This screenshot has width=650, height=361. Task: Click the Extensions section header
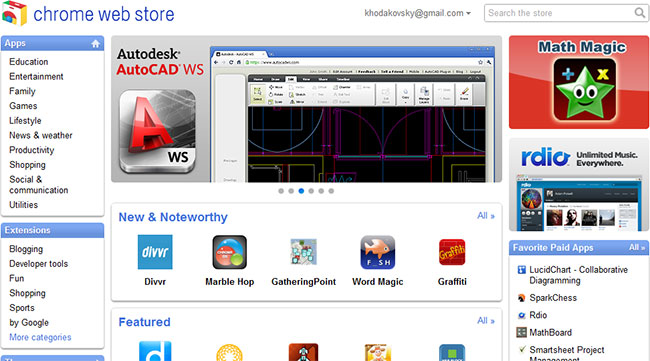coord(52,230)
